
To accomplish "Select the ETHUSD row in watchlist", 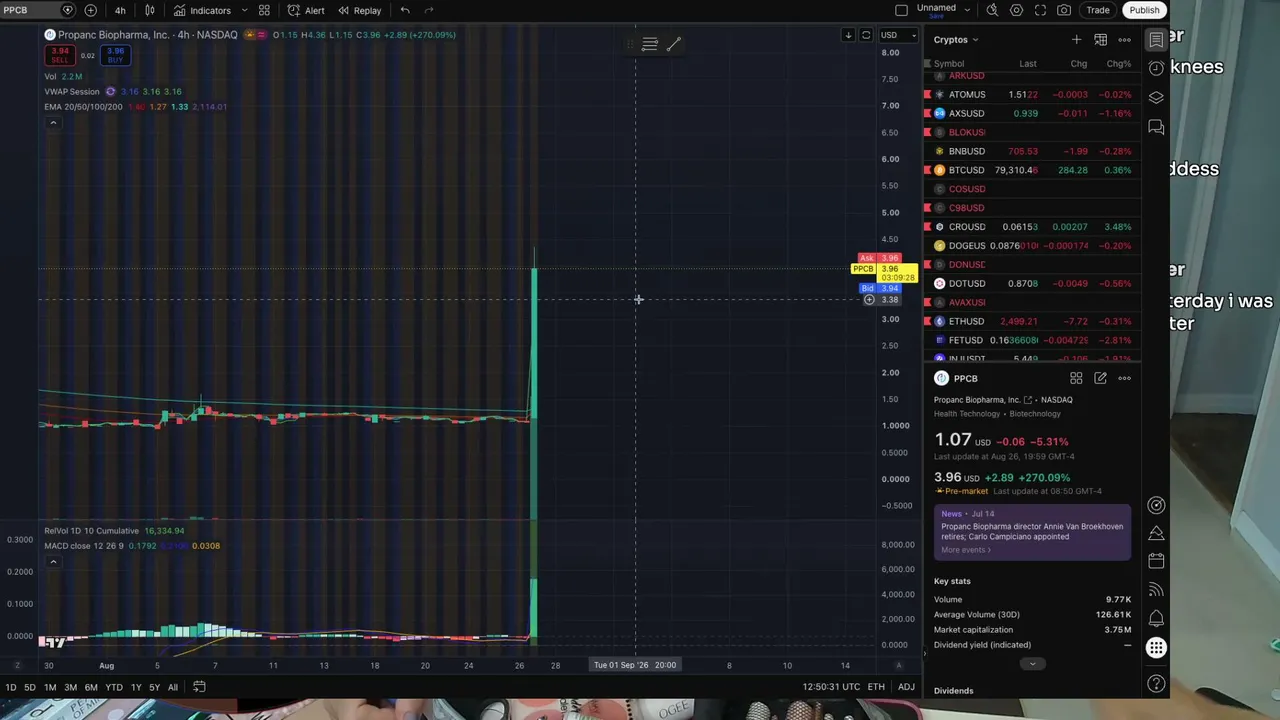I will [x=1032, y=321].
